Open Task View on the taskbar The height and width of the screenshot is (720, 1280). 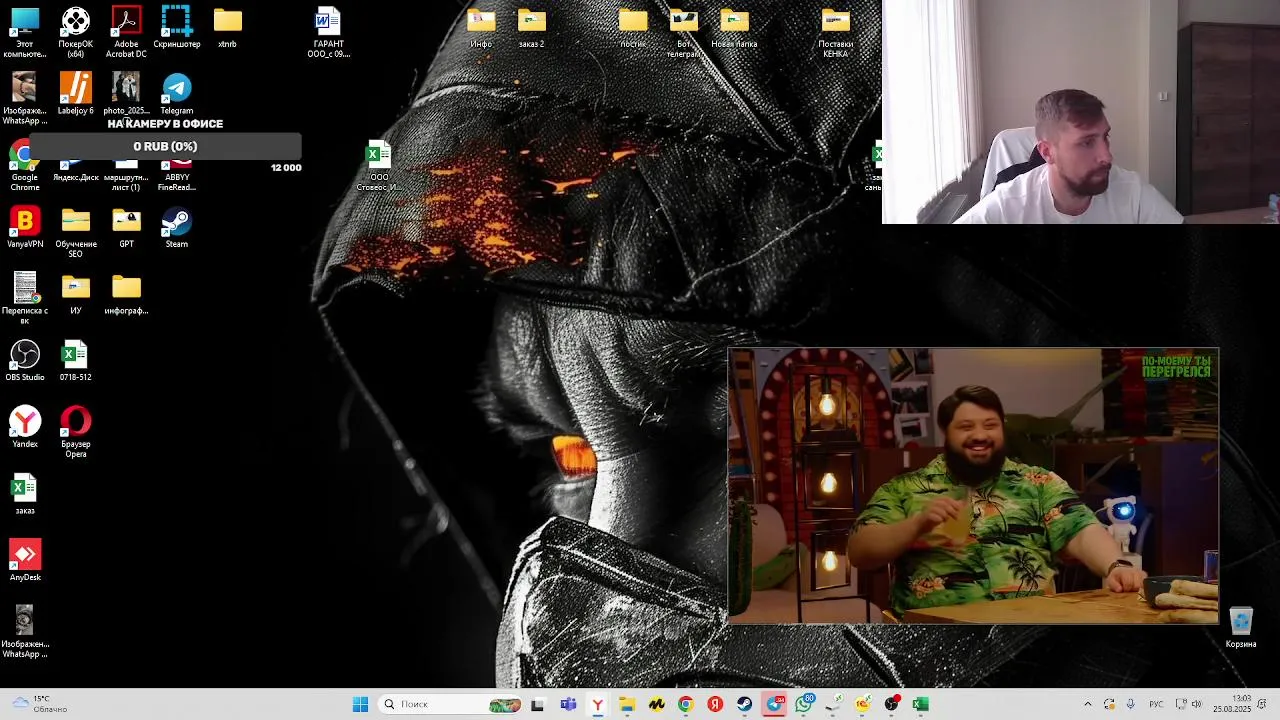click(538, 704)
